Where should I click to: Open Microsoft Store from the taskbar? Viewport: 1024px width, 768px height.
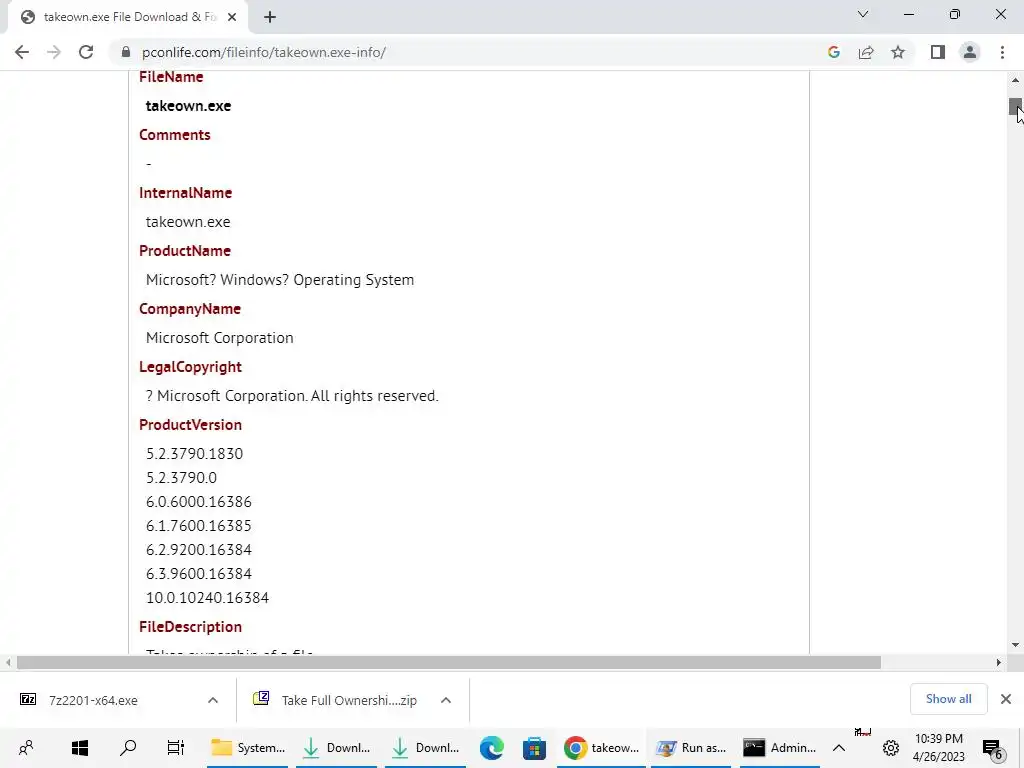534,748
